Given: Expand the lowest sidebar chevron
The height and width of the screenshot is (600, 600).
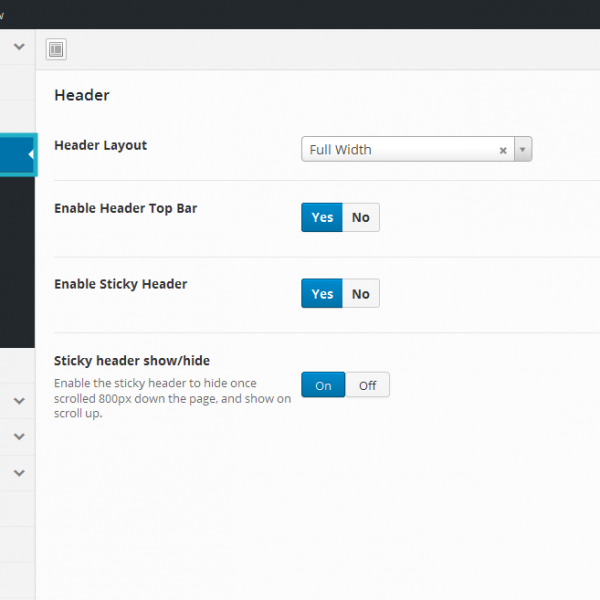Looking at the screenshot, I should click(19, 473).
